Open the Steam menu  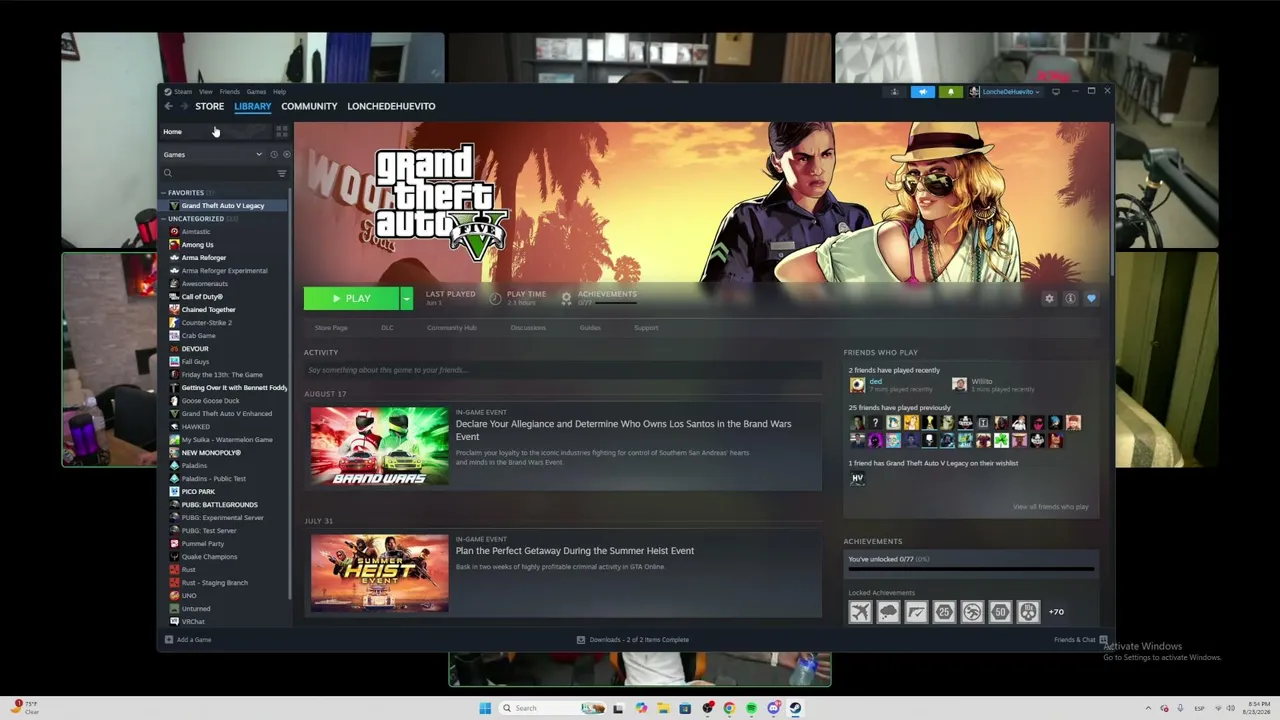pos(182,92)
